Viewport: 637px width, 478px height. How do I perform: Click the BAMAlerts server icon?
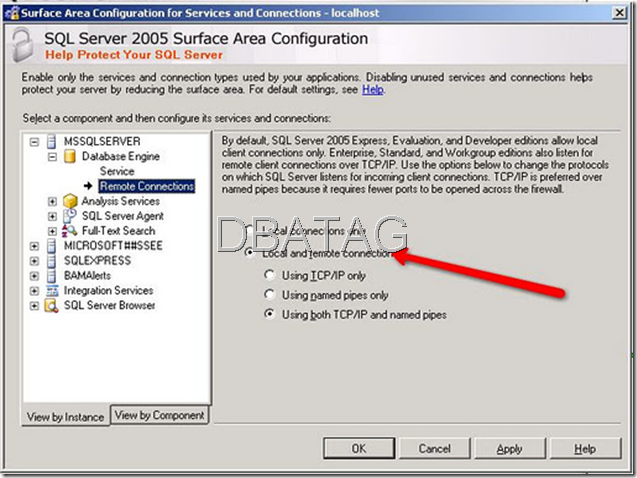point(52,276)
